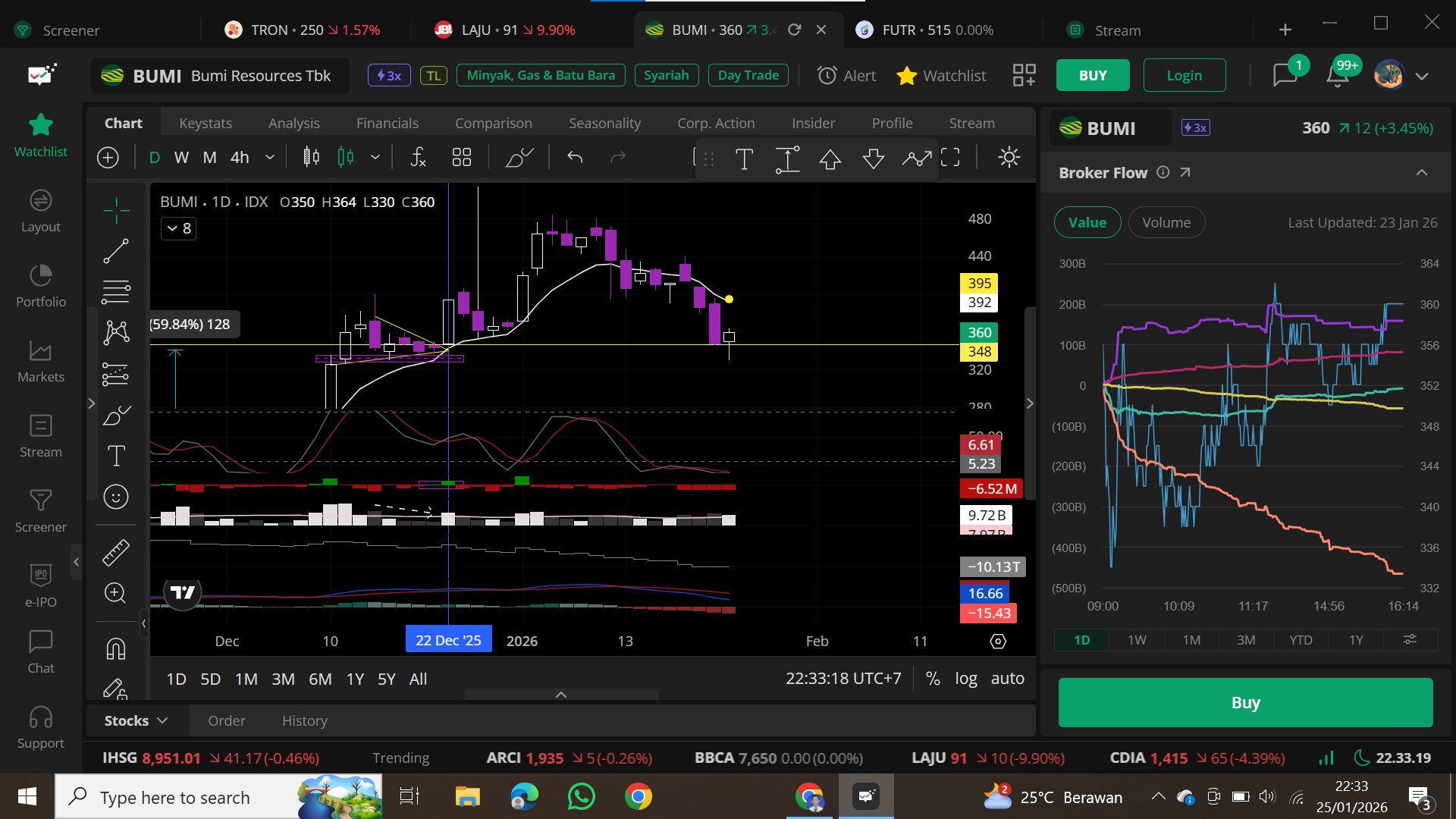Open the notifications bell icon

(x=1337, y=75)
